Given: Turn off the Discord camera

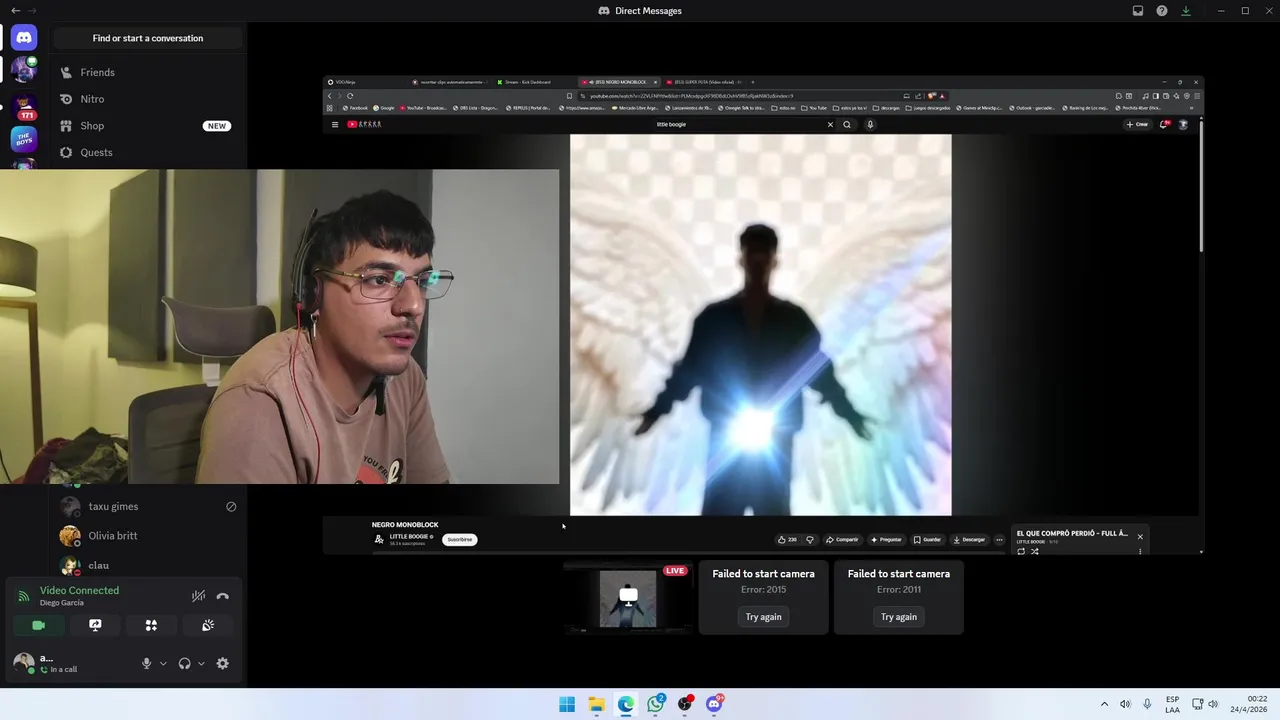Looking at the screenshot, I should (38, 625).
